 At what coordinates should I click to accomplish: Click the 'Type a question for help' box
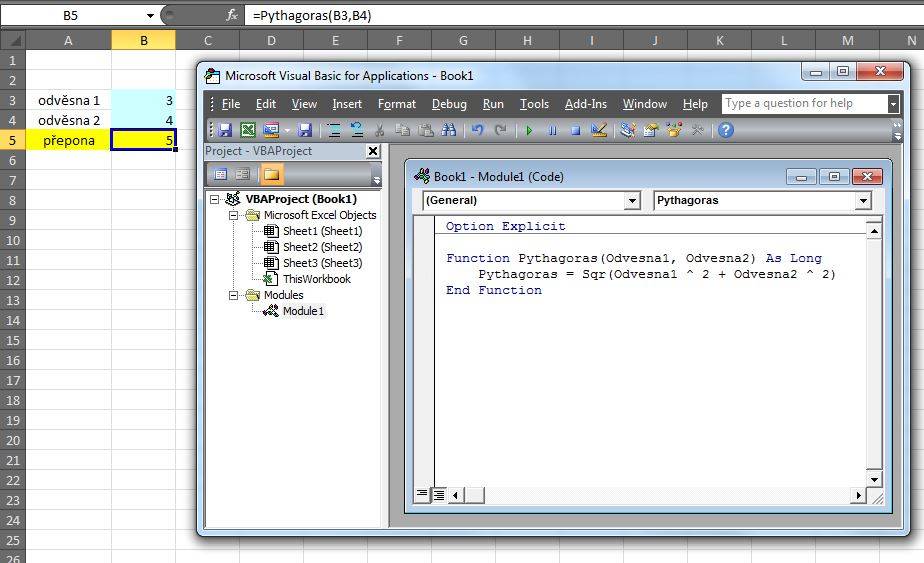pyautogui.click(x=804, y=104)
